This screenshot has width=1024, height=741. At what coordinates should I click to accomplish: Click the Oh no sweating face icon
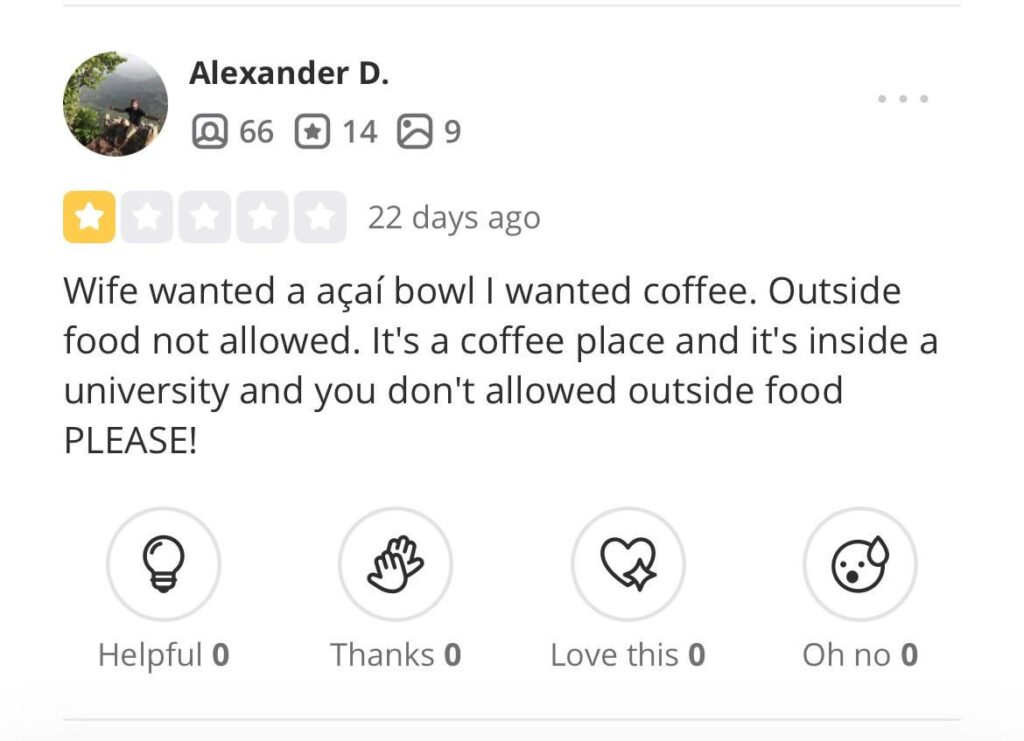(860, 563)
